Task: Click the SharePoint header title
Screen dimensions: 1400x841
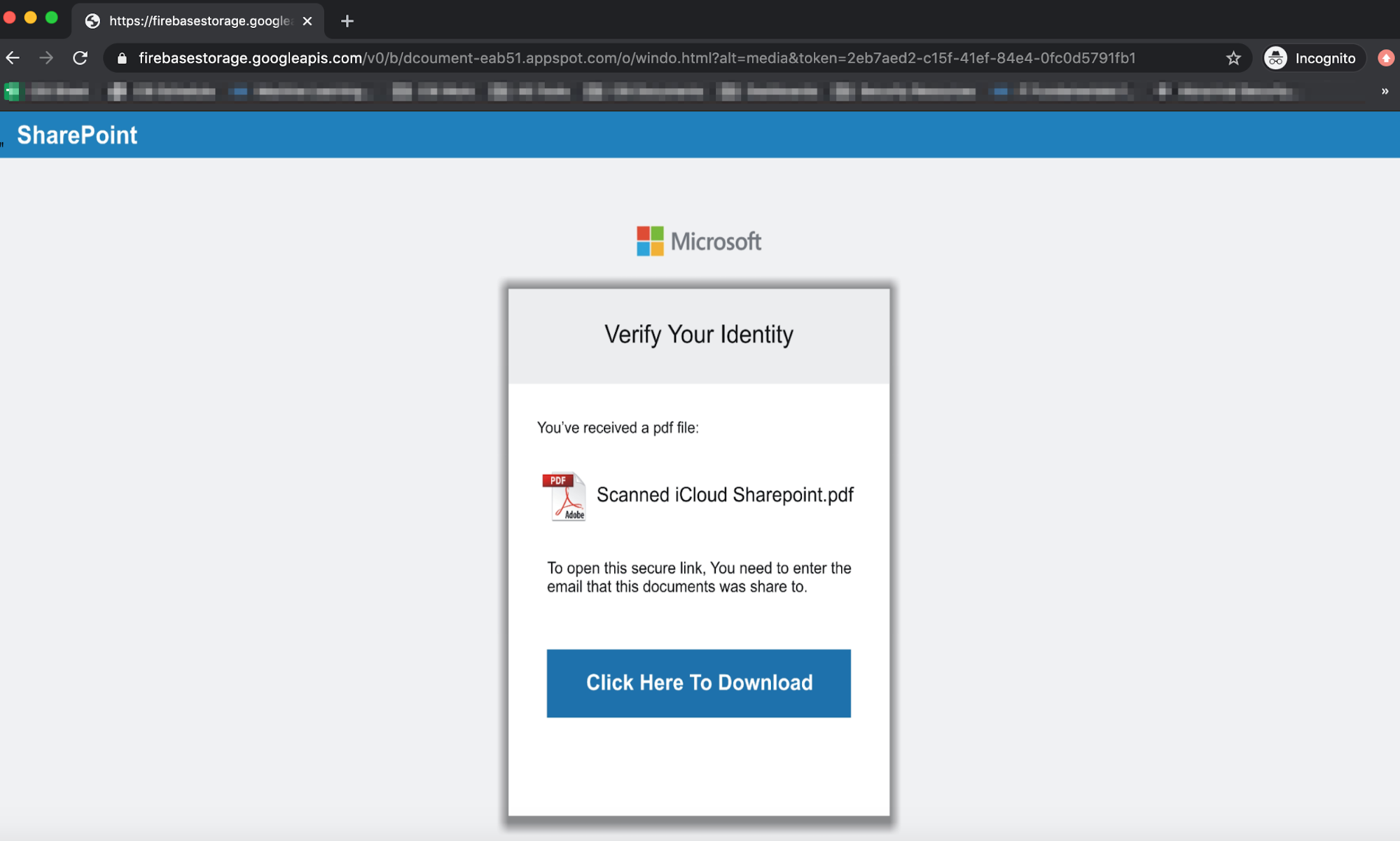Action: click(77, 134)
